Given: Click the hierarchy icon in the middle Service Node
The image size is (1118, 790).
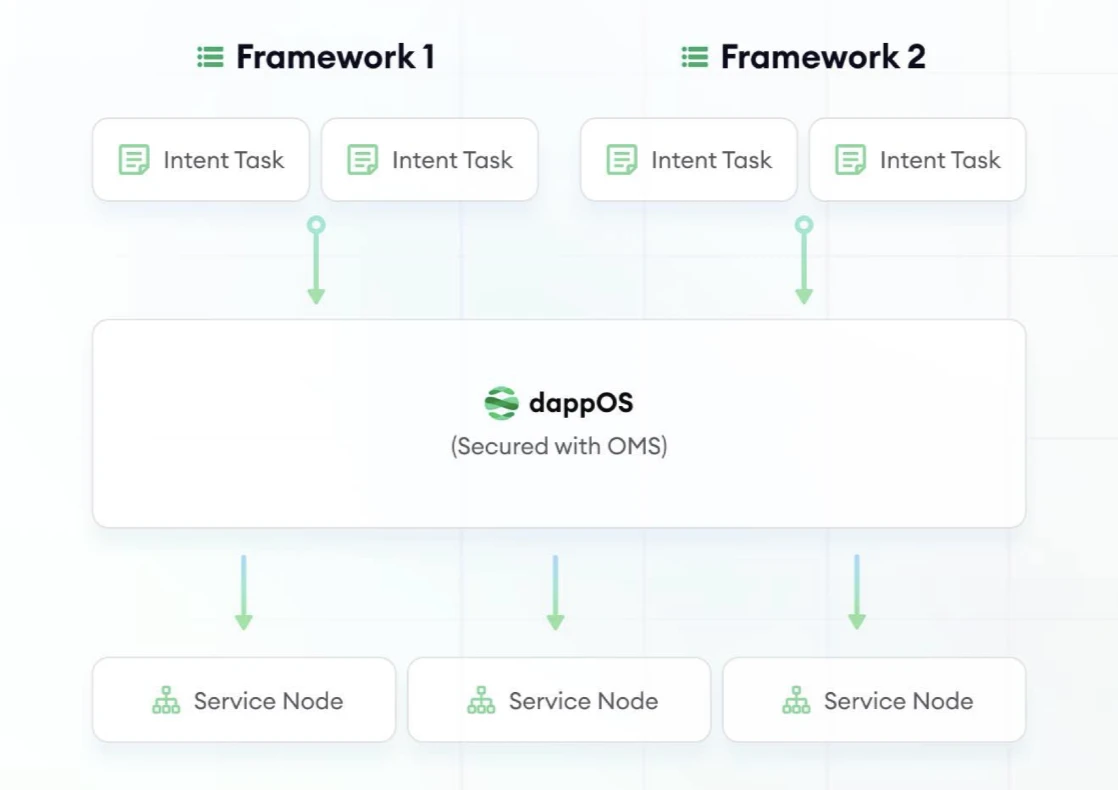Looking at the screenshot, I should 481,701.
